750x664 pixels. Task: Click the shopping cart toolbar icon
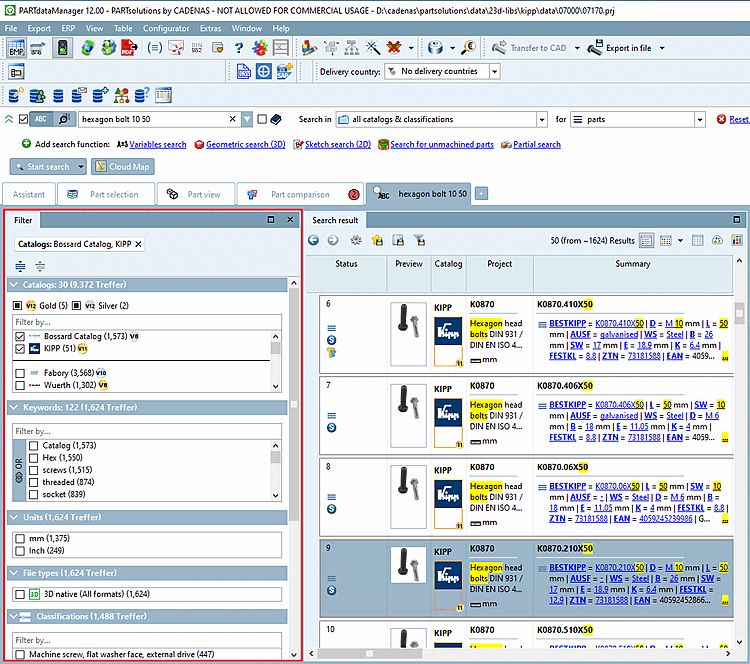coord(38,48)
